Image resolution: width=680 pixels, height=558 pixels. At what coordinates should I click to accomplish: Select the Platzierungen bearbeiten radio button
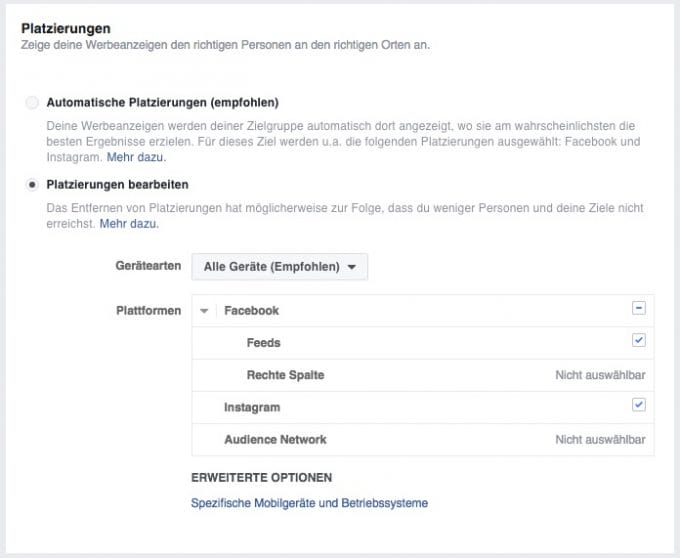[33, 185]
